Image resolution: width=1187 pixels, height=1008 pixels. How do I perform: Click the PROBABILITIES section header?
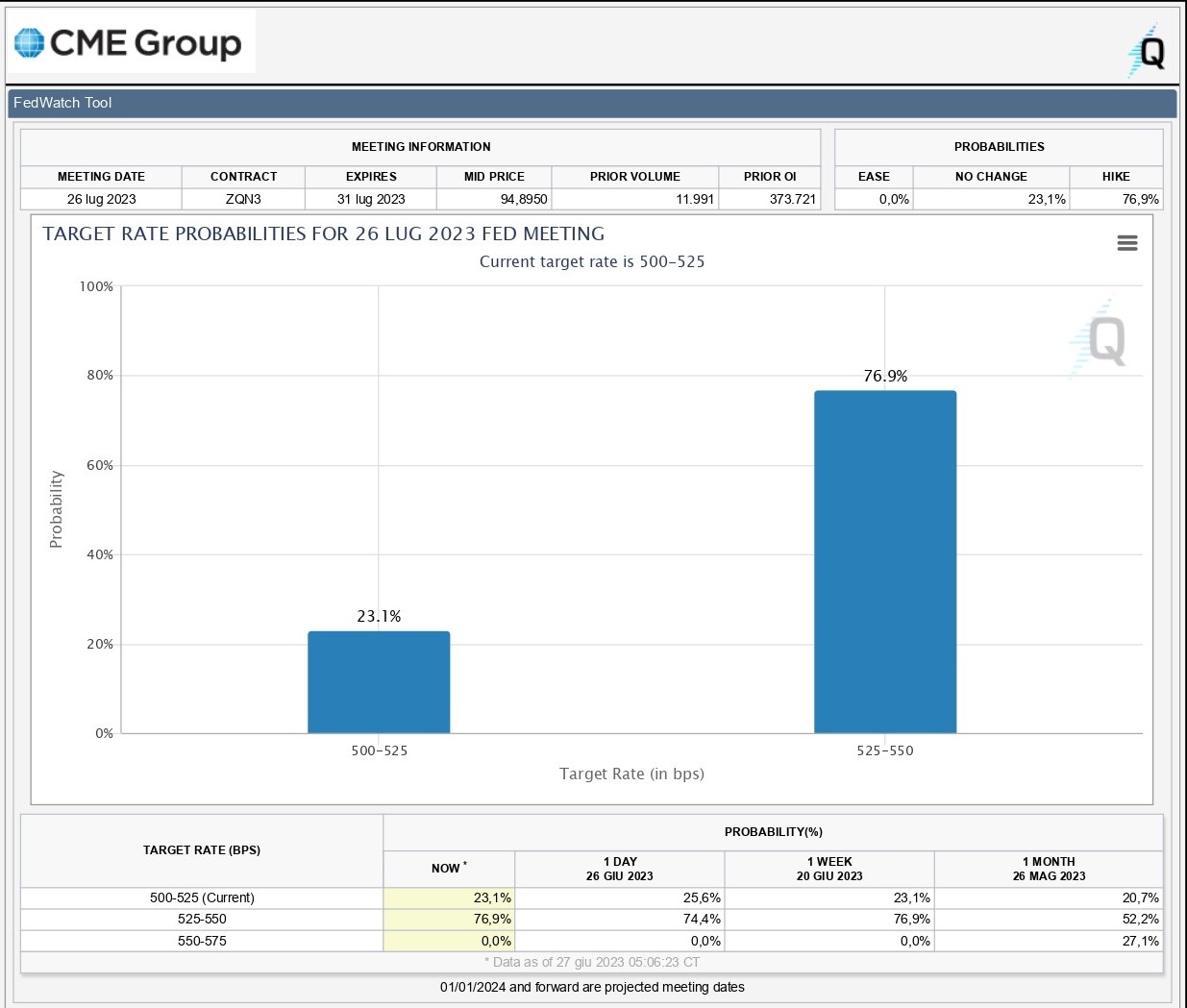(1000, 147)
